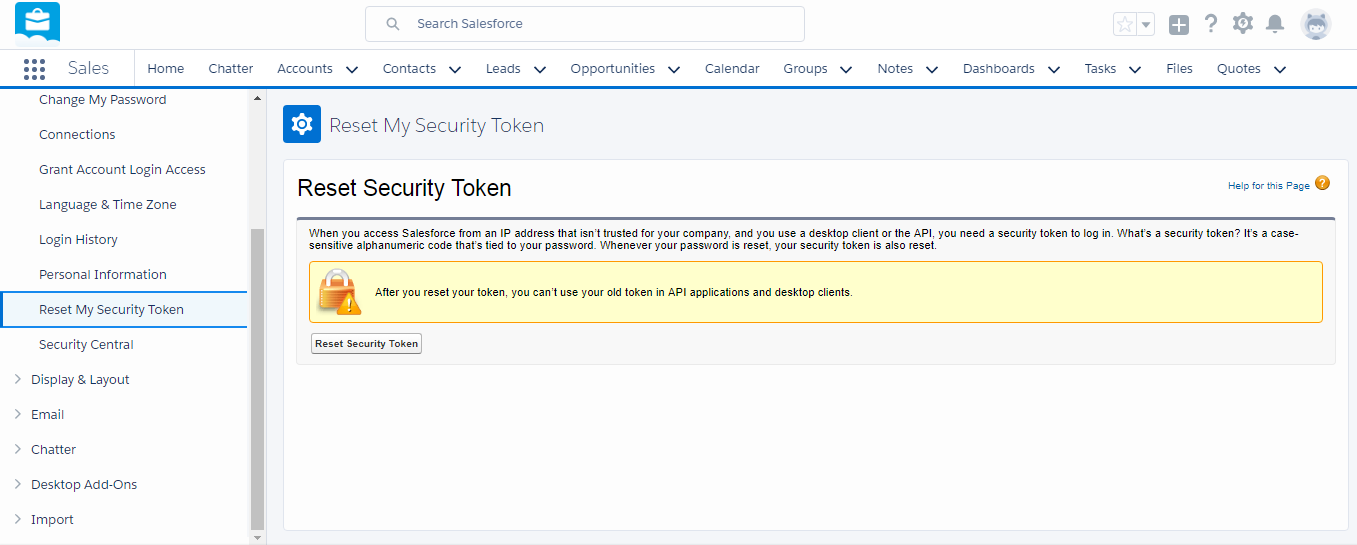Viewport: 1357px width, 545px height.
Task: Select Grant Account Login Access
Action: coord(122,170)
